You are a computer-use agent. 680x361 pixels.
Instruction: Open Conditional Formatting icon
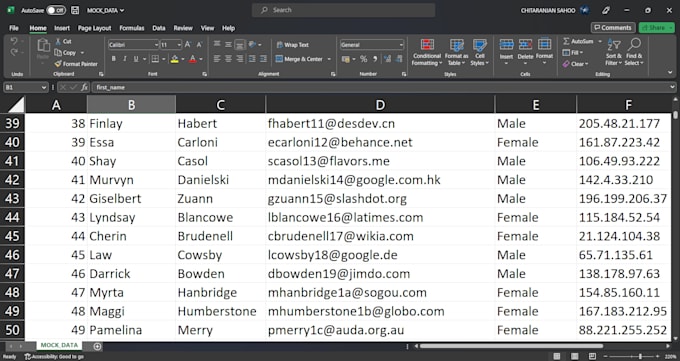[427, 45]
